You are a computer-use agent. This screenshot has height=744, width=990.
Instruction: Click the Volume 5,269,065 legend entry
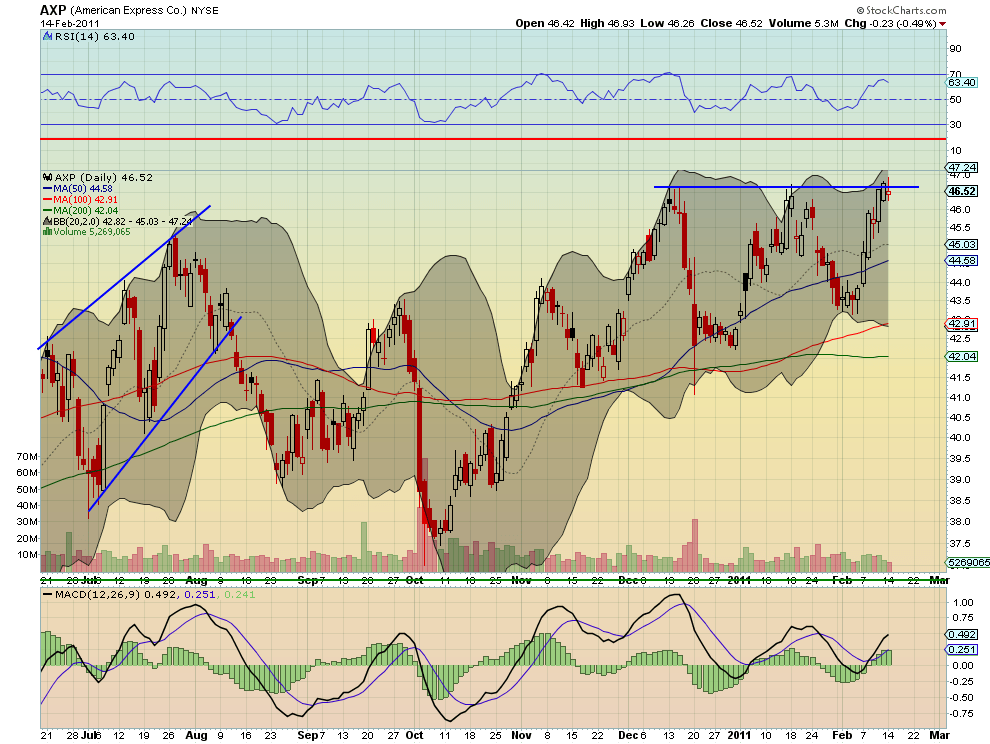point(92,232)
